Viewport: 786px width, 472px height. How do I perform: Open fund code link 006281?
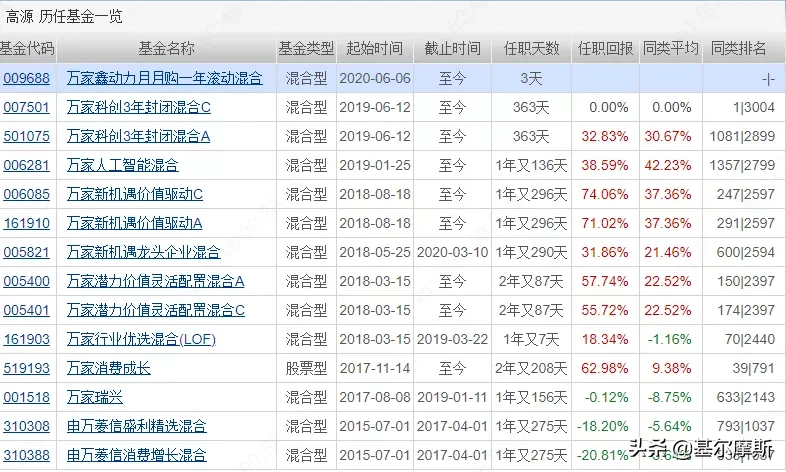pos(27,165)
